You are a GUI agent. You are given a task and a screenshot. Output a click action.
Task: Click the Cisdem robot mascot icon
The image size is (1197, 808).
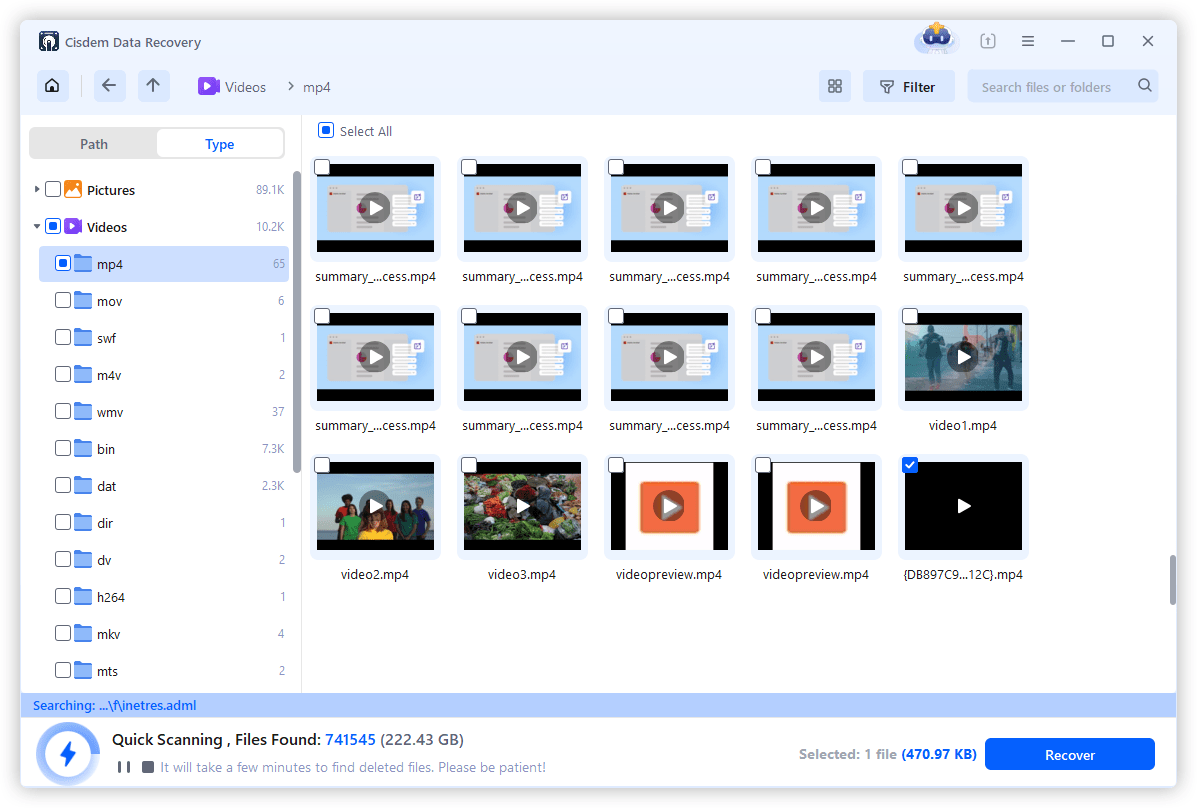[x=935, y=38]
